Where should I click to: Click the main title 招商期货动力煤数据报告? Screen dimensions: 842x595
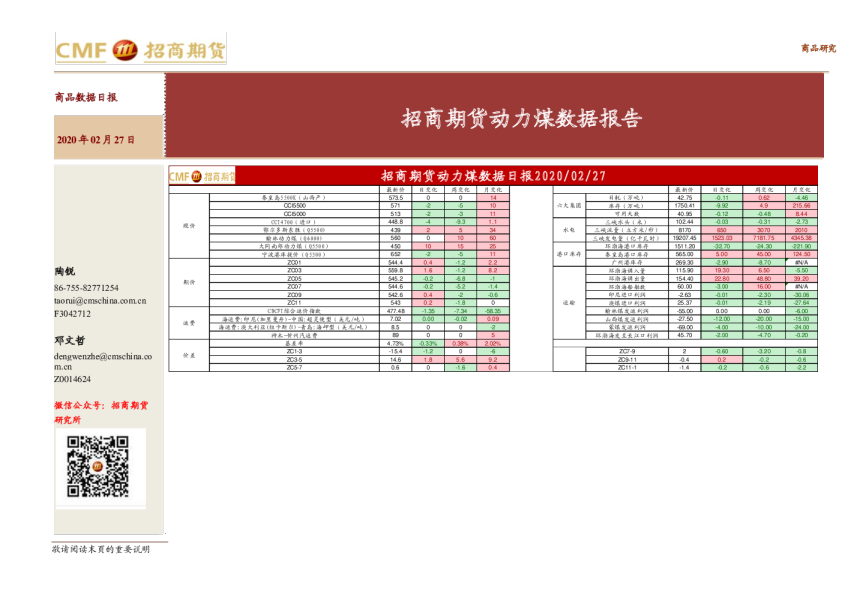click(521, 119)
